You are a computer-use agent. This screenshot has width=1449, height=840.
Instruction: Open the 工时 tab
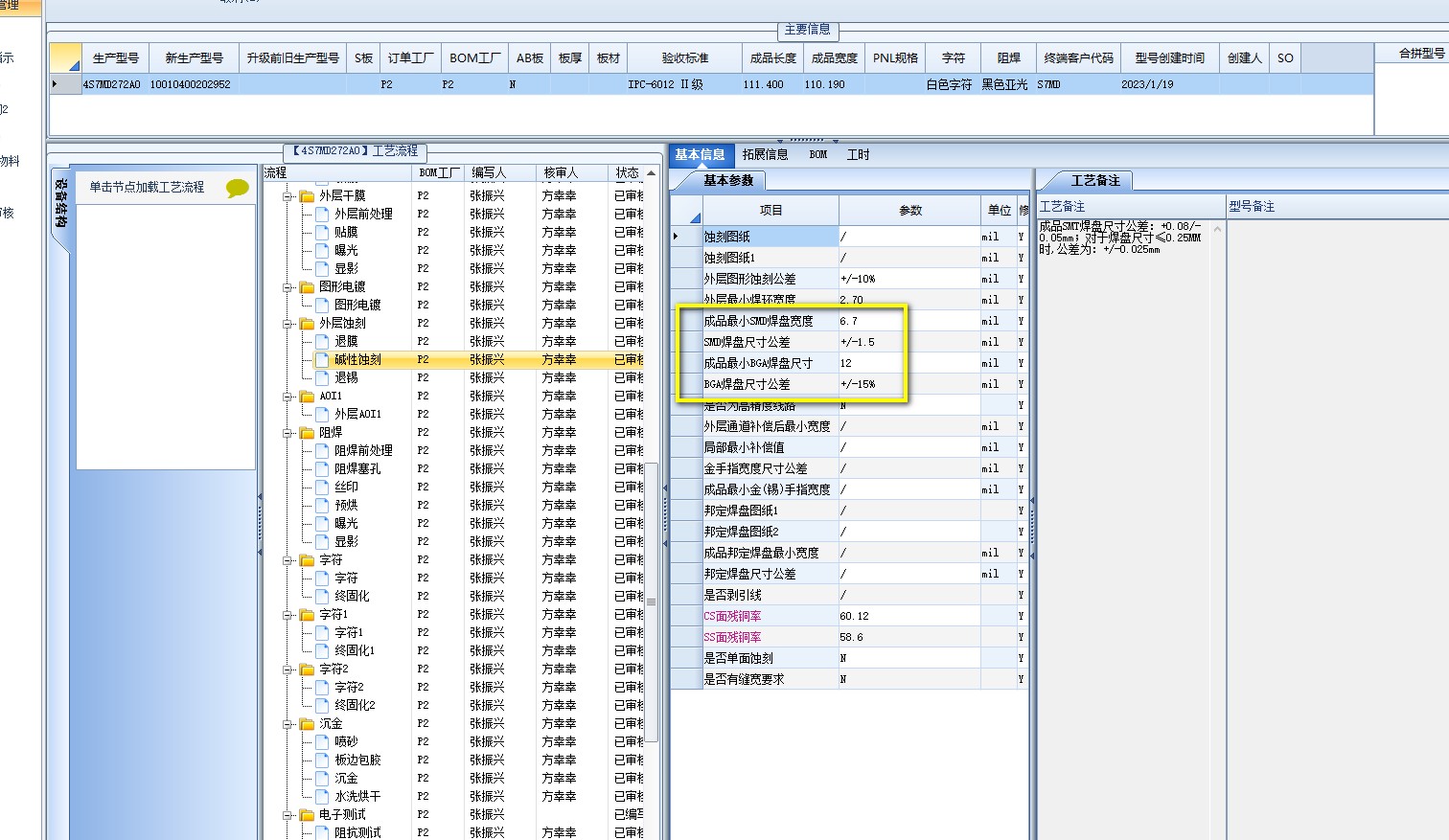pyautogui.click(x=858, y=154)
